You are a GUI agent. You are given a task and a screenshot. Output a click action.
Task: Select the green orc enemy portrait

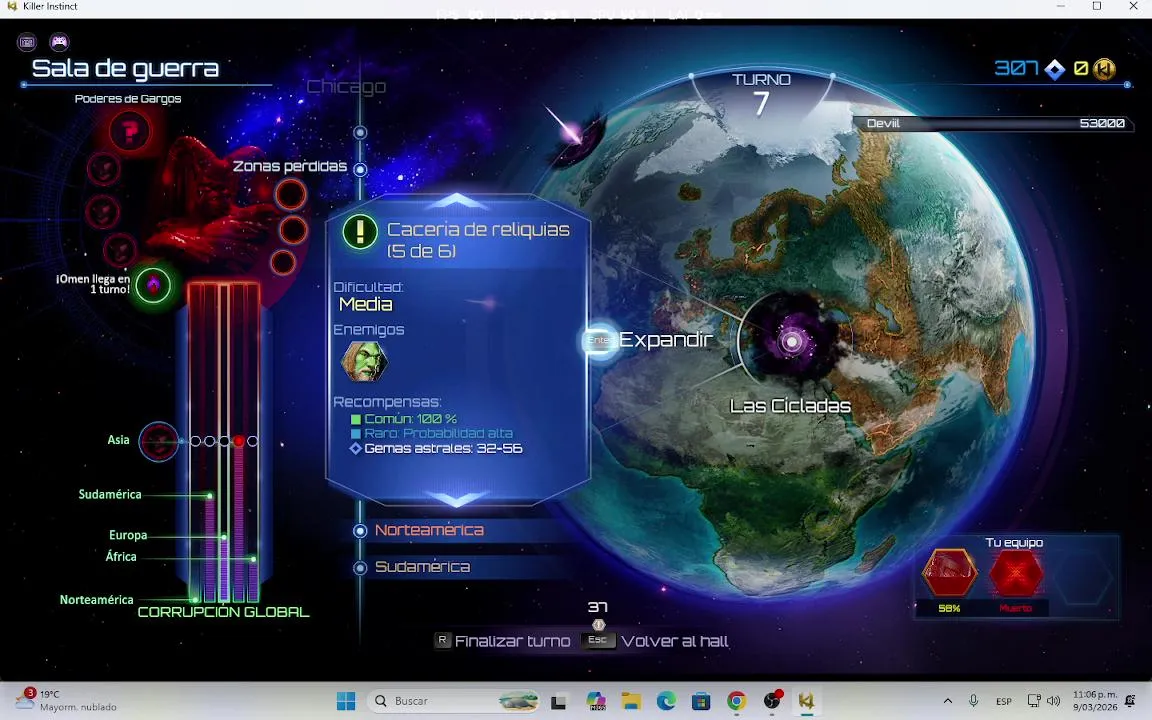(364, 361)
